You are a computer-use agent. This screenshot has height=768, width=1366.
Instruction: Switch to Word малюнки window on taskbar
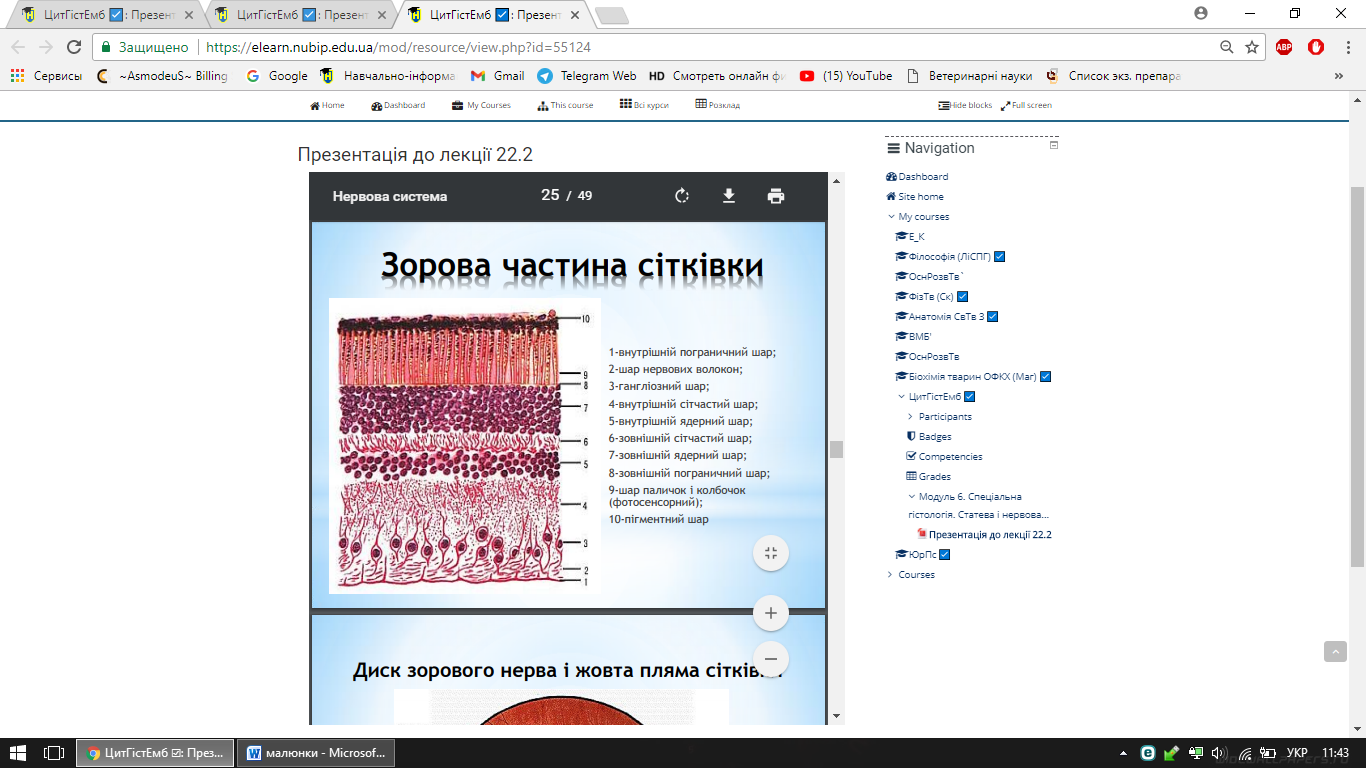pos(316,753)
